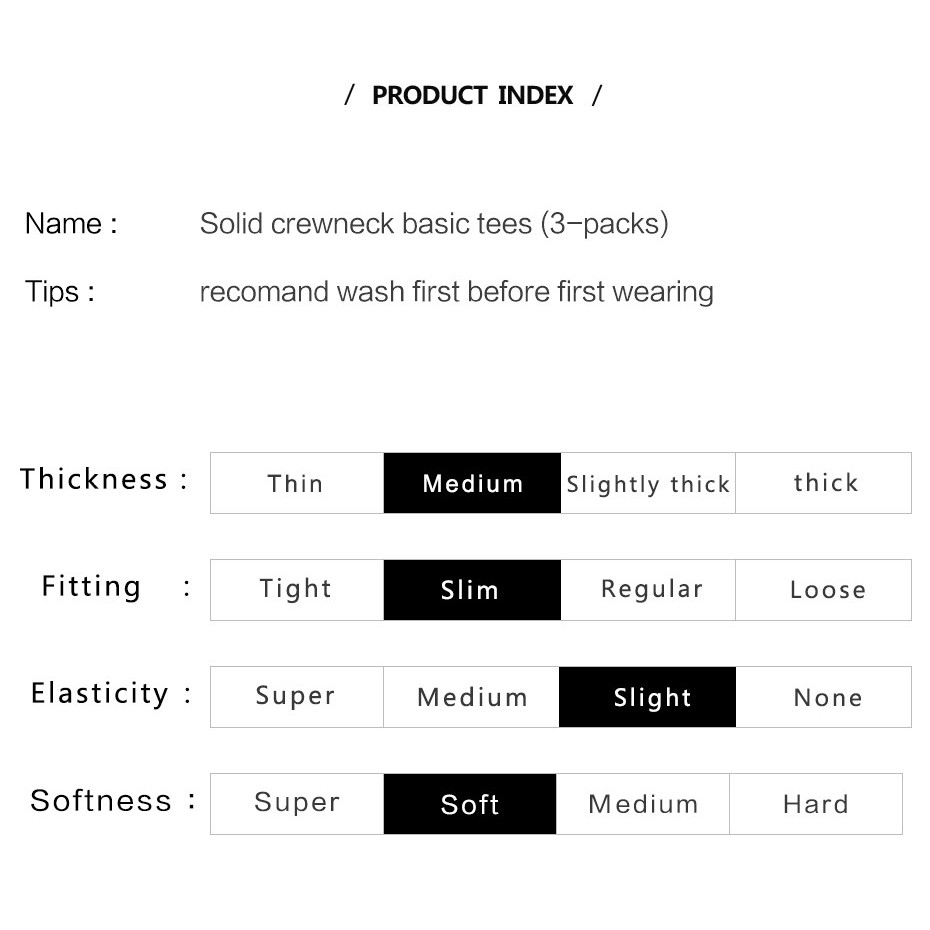The height and width of the screenshot is (930, 930).
Task: Click the product name 'Solid crewneck basic tees'
Action: click(x=434, y=223)
